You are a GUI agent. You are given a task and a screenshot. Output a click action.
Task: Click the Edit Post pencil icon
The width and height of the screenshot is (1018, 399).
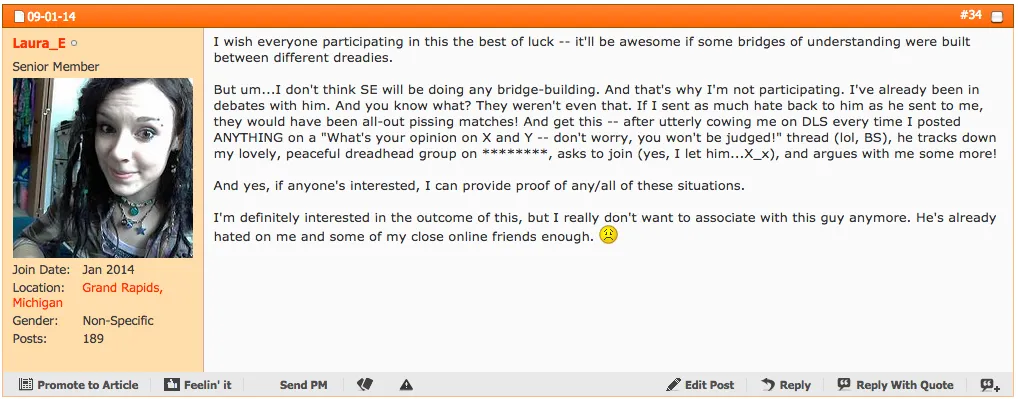coord(673,384)
